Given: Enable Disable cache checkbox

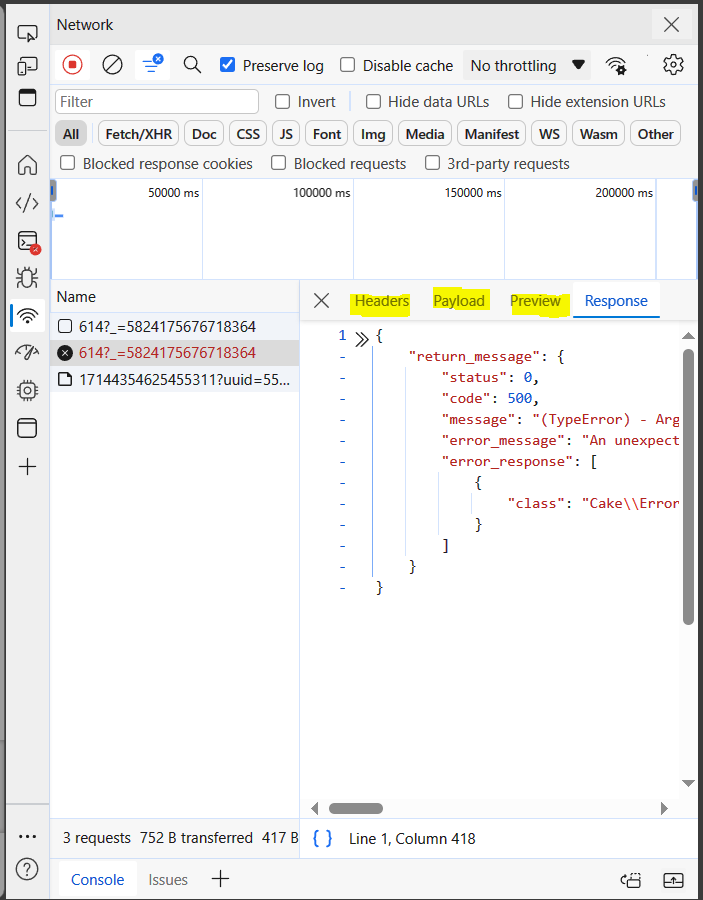Looking at the screenshot, I should tap(347, 65).
